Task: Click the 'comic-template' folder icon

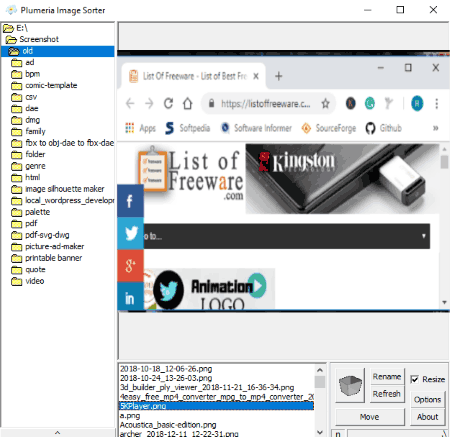Action: pyautogui.click(x=16, y=86)
